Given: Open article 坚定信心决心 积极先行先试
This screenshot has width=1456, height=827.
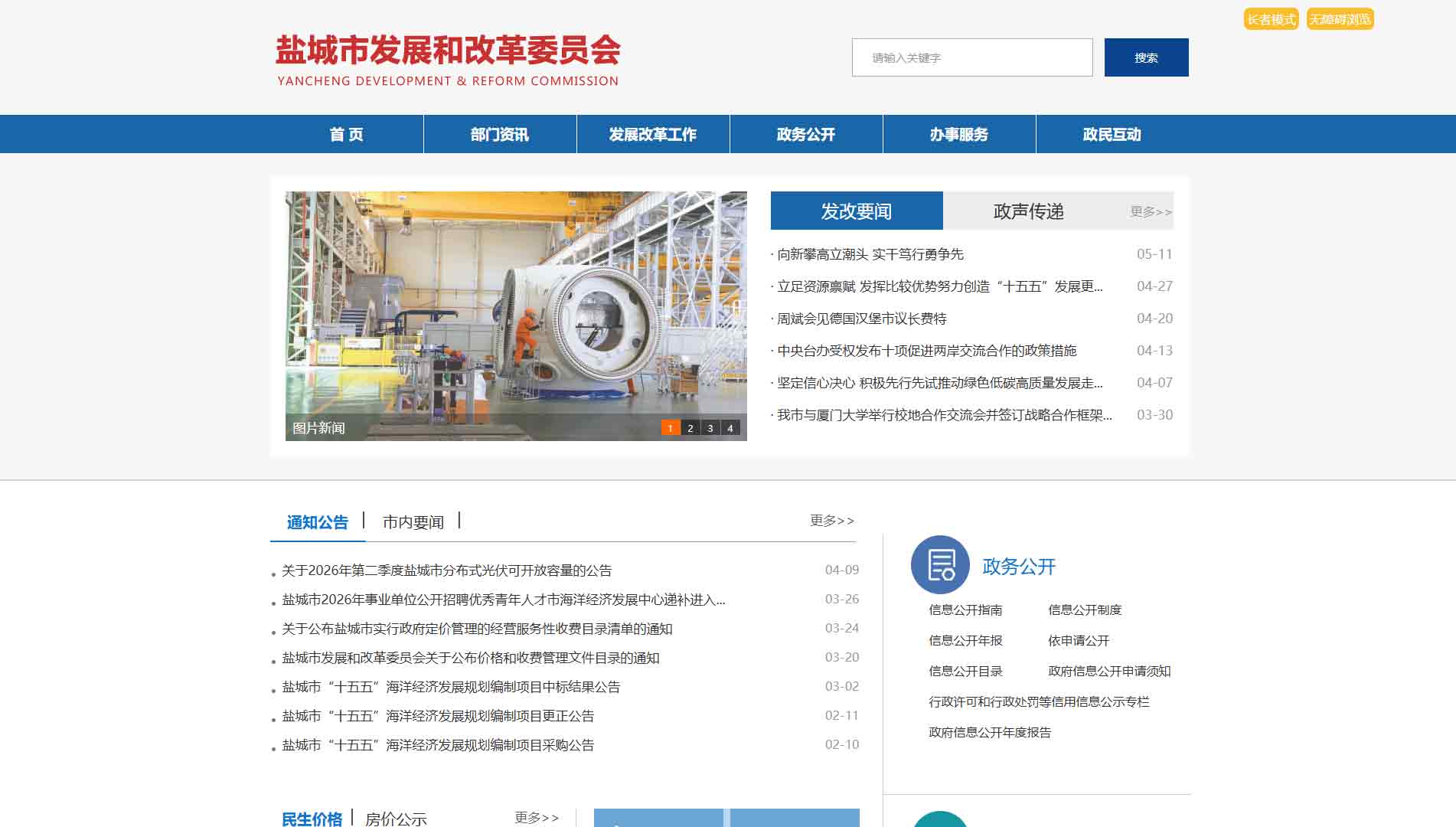Looking at the screenshot, I should click(940, 383).
